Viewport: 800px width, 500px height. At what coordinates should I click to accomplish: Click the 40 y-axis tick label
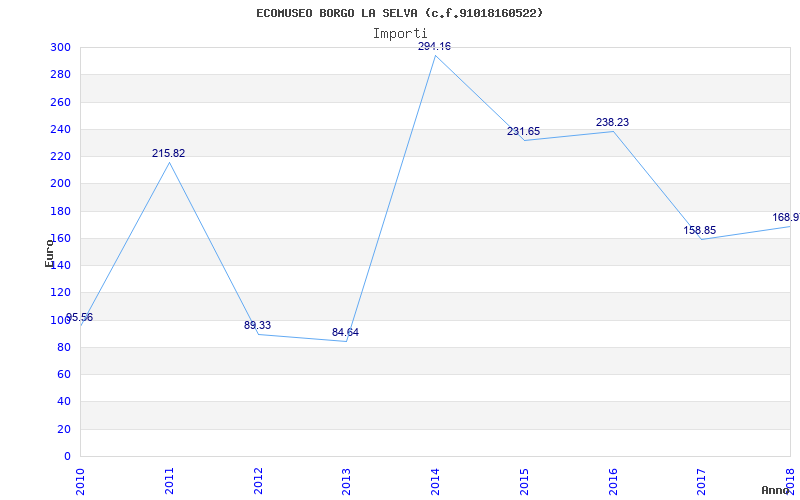[64, 402]
